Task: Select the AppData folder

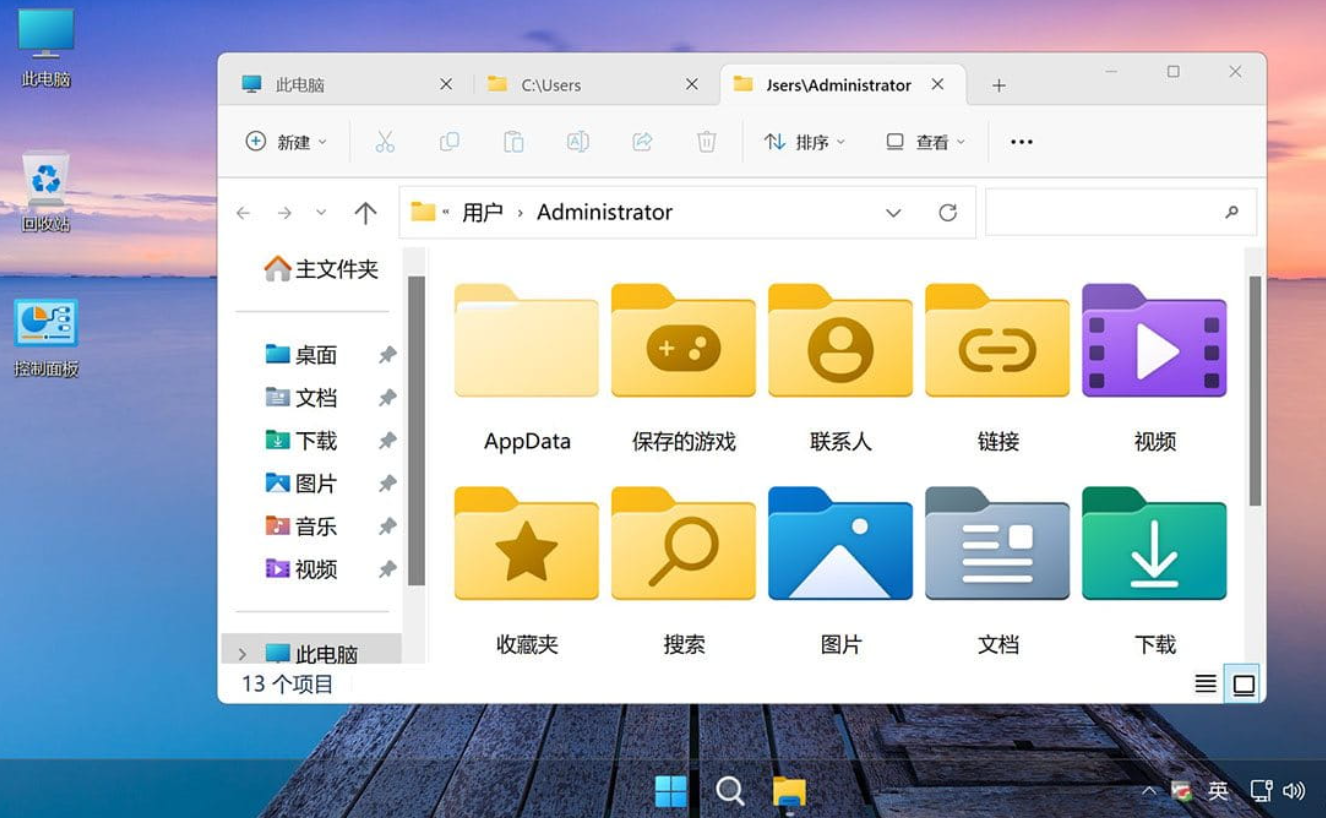Action: coord(527,368)
